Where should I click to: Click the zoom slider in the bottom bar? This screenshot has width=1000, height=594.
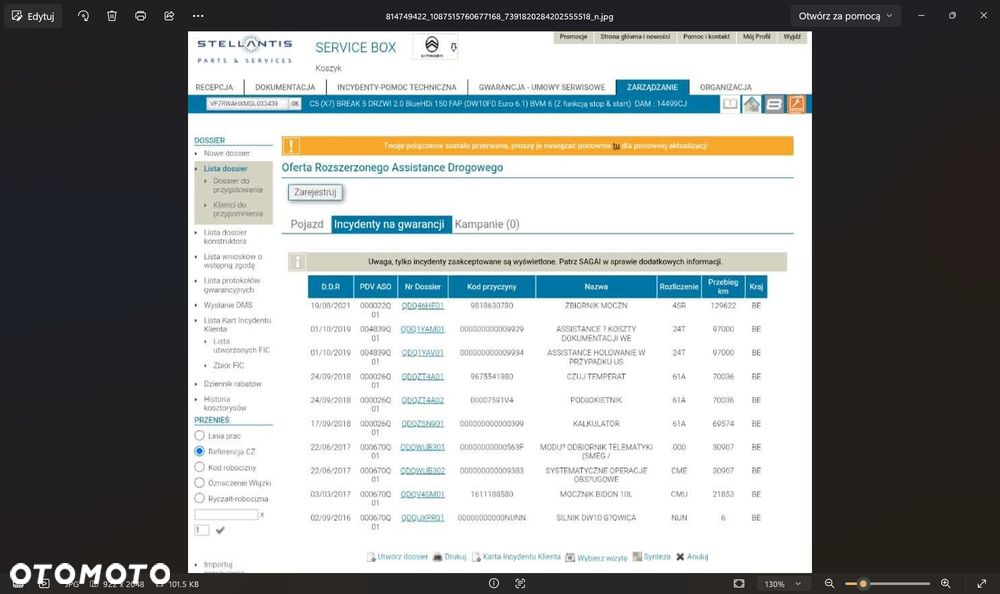pyautogui.click(x=888, y=583)
